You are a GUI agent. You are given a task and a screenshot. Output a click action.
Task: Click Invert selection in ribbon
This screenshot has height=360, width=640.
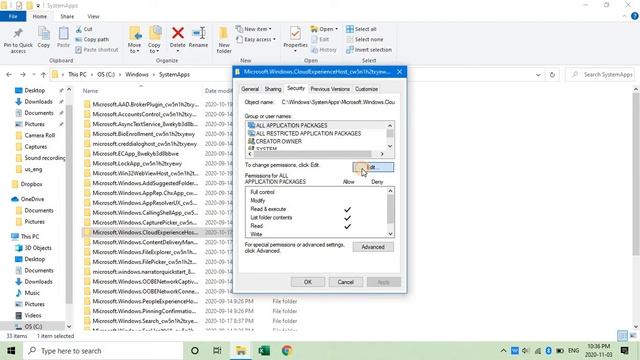click(x=369, y=50)
